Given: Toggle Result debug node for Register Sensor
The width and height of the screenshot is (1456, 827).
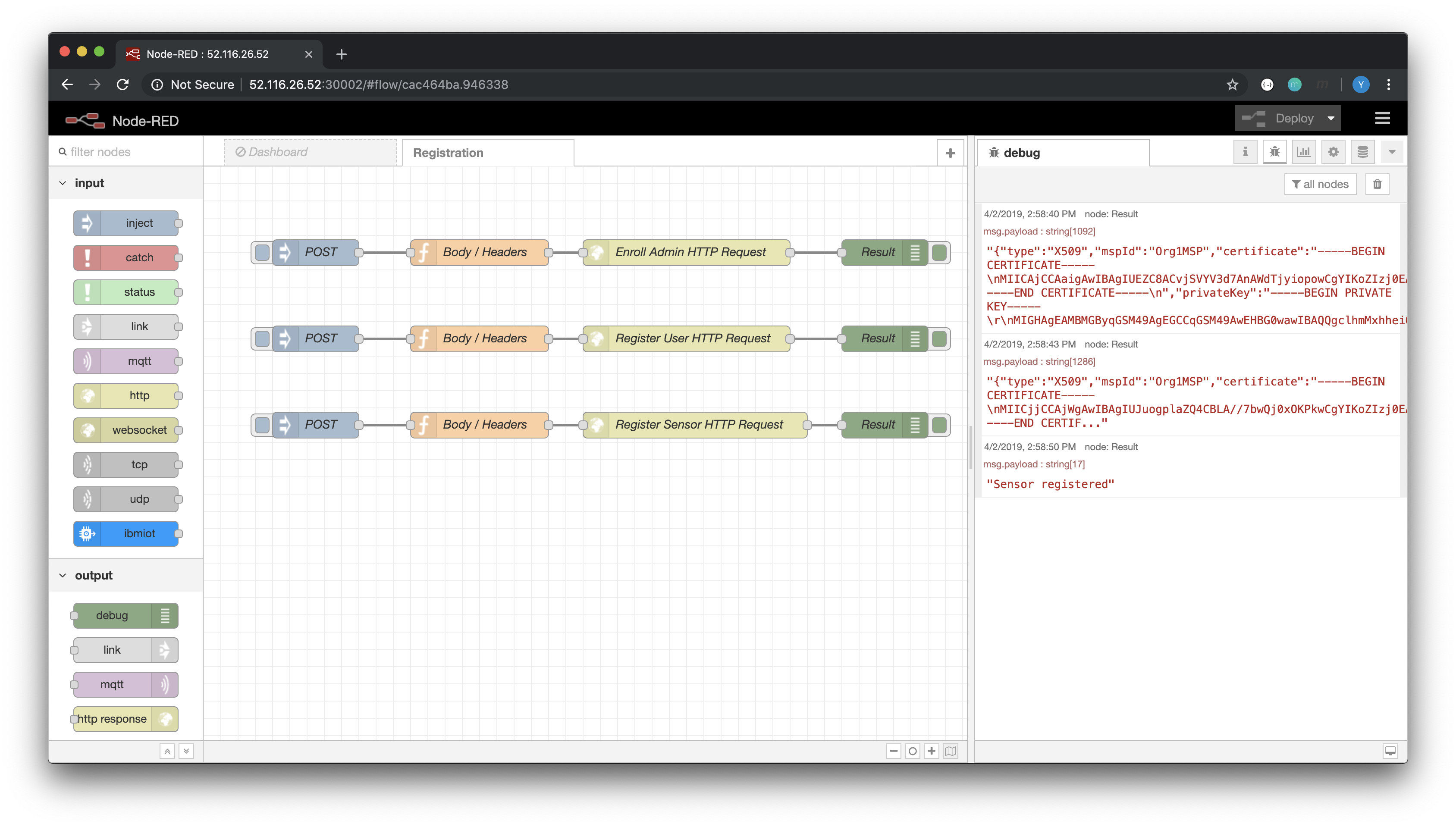Looking at the screenshot, I should [939, 425].
